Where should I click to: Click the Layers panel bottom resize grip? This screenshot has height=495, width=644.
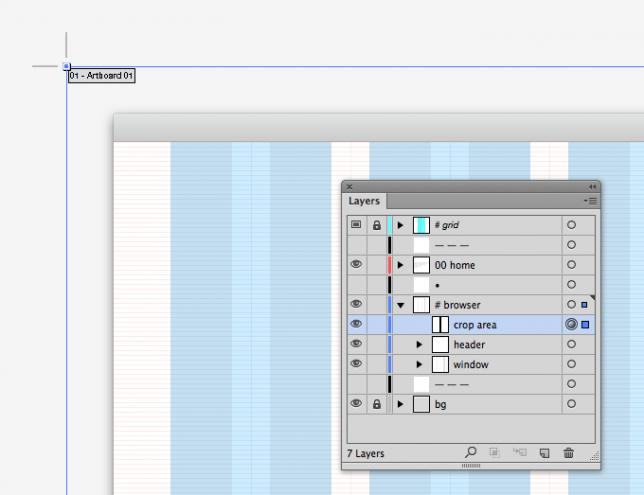471,466
